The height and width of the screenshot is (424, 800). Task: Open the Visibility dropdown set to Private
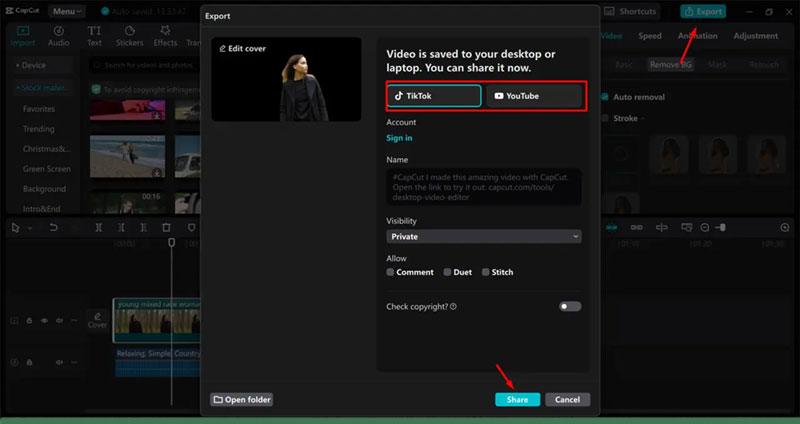(x=483, y=236)
